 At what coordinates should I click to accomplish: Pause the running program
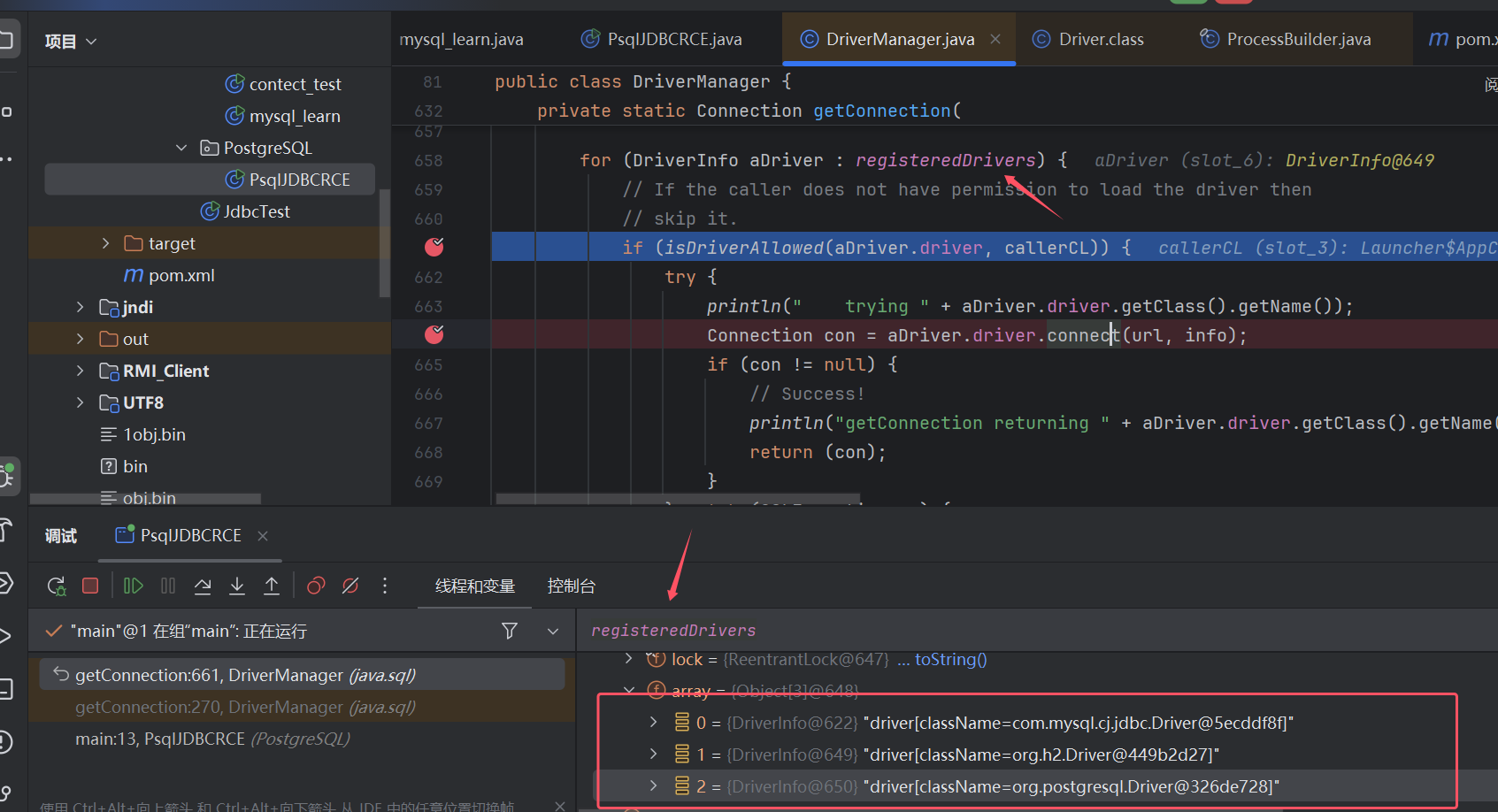(168, 586)
